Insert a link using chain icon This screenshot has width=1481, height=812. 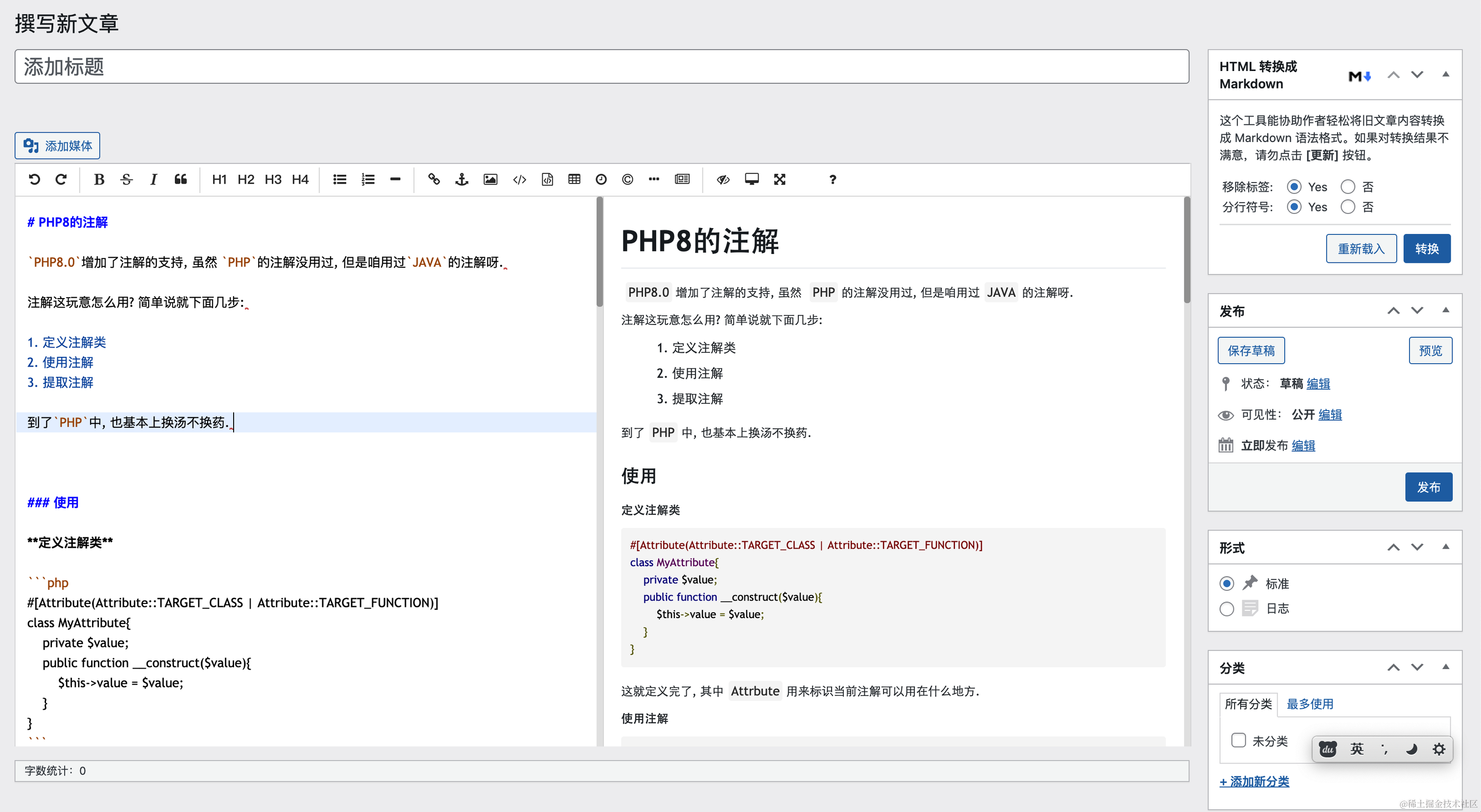pyautogui.click(x=434, y=179)
